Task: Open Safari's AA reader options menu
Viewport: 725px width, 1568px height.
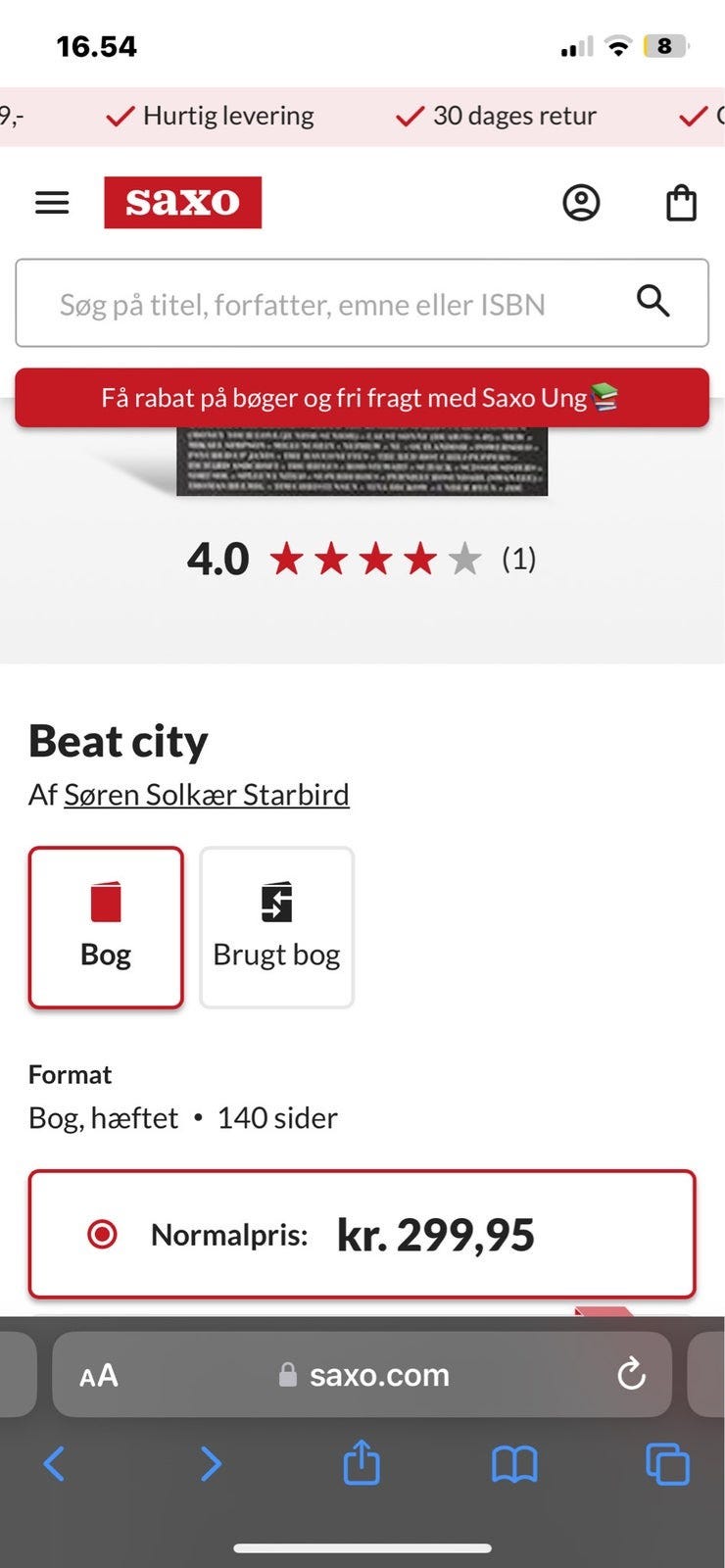Action: (x=99, y=1375)
